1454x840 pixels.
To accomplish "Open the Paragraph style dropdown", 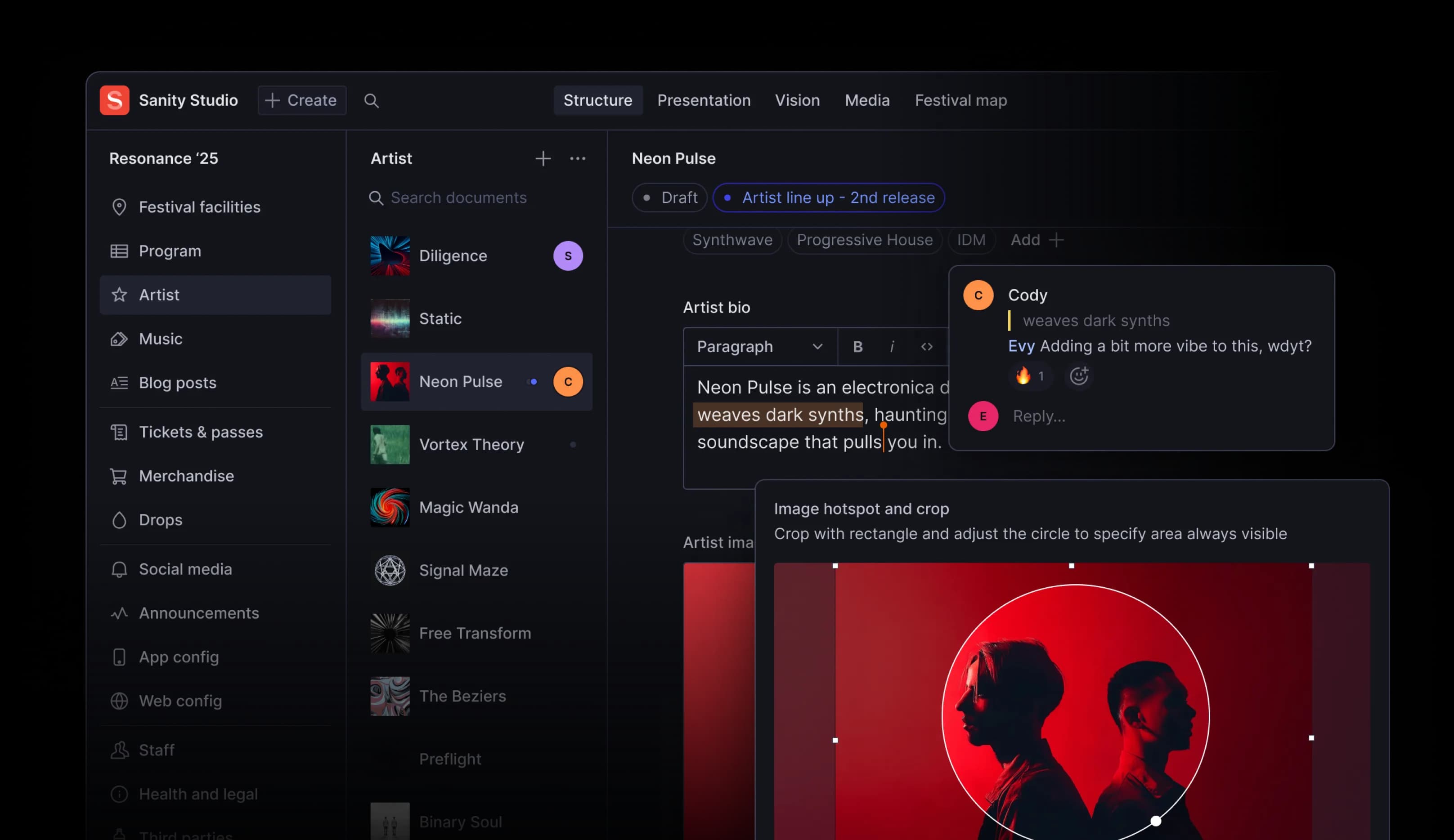I will point(760,347).
